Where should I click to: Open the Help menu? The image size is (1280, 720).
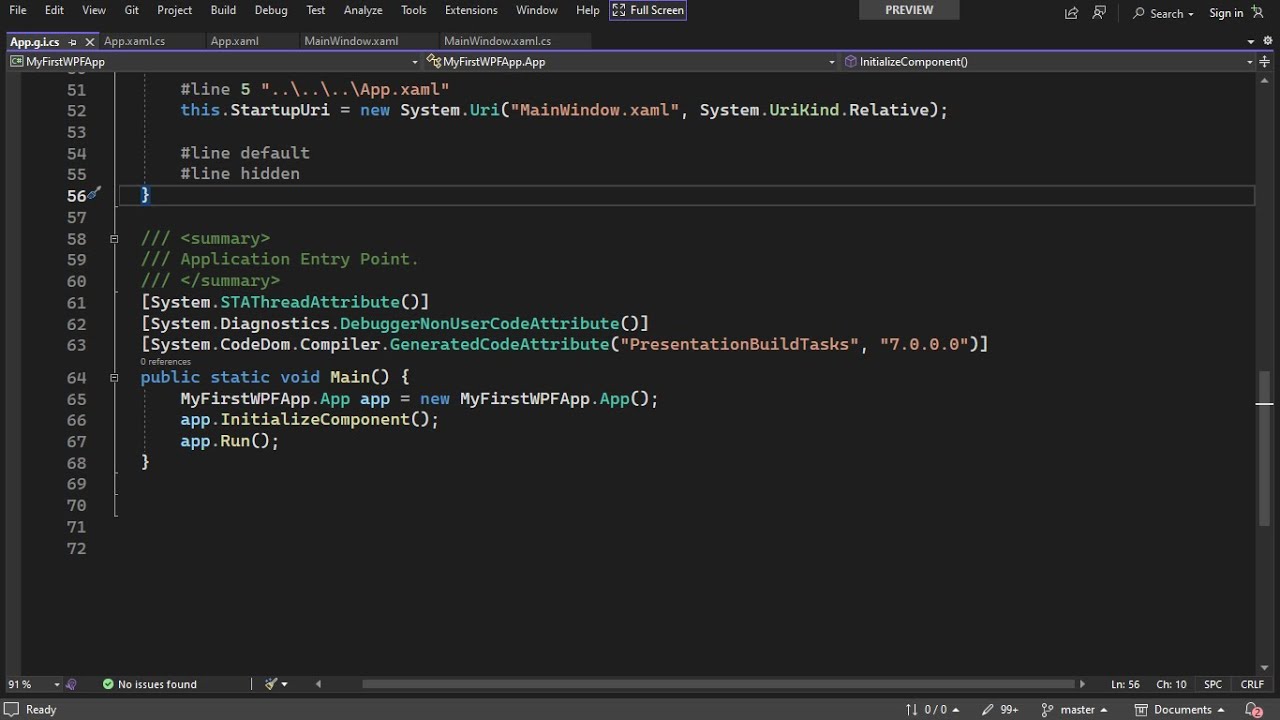pyautogui.click(x=588, y=10)
